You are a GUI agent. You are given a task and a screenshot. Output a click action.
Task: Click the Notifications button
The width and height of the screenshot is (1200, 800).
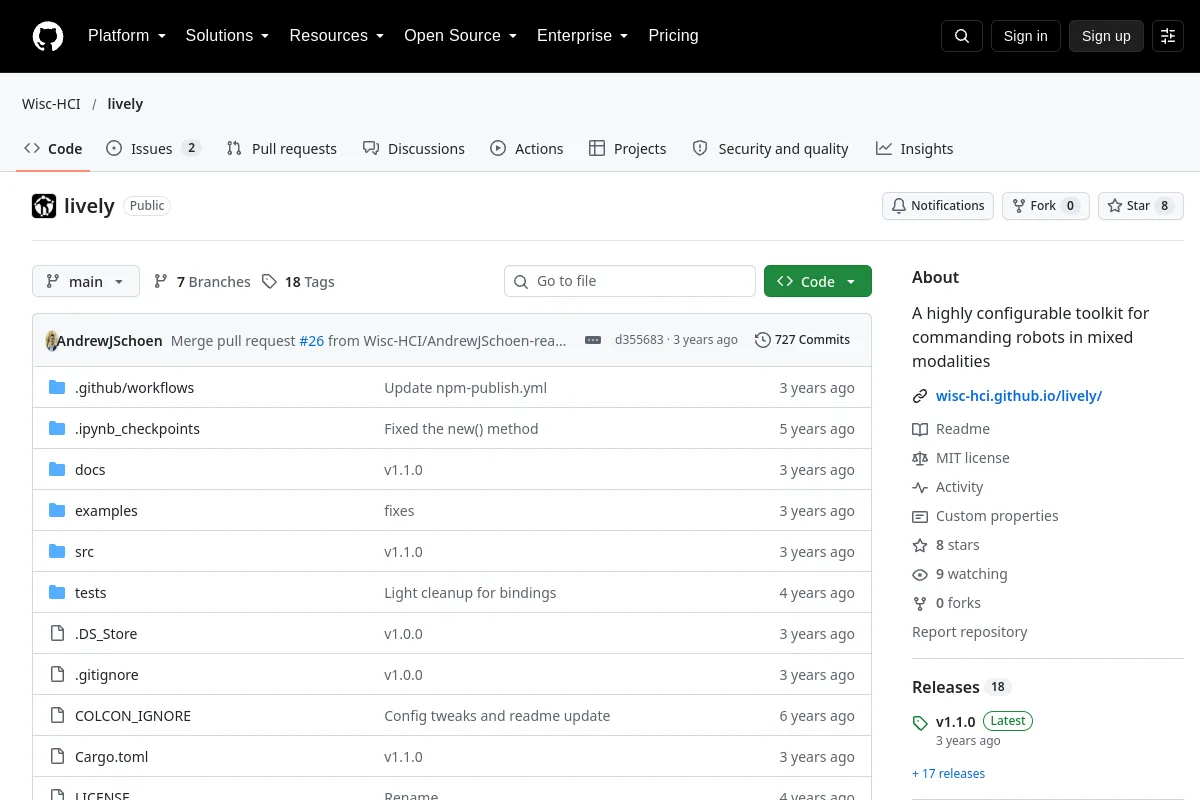(938, 206)
